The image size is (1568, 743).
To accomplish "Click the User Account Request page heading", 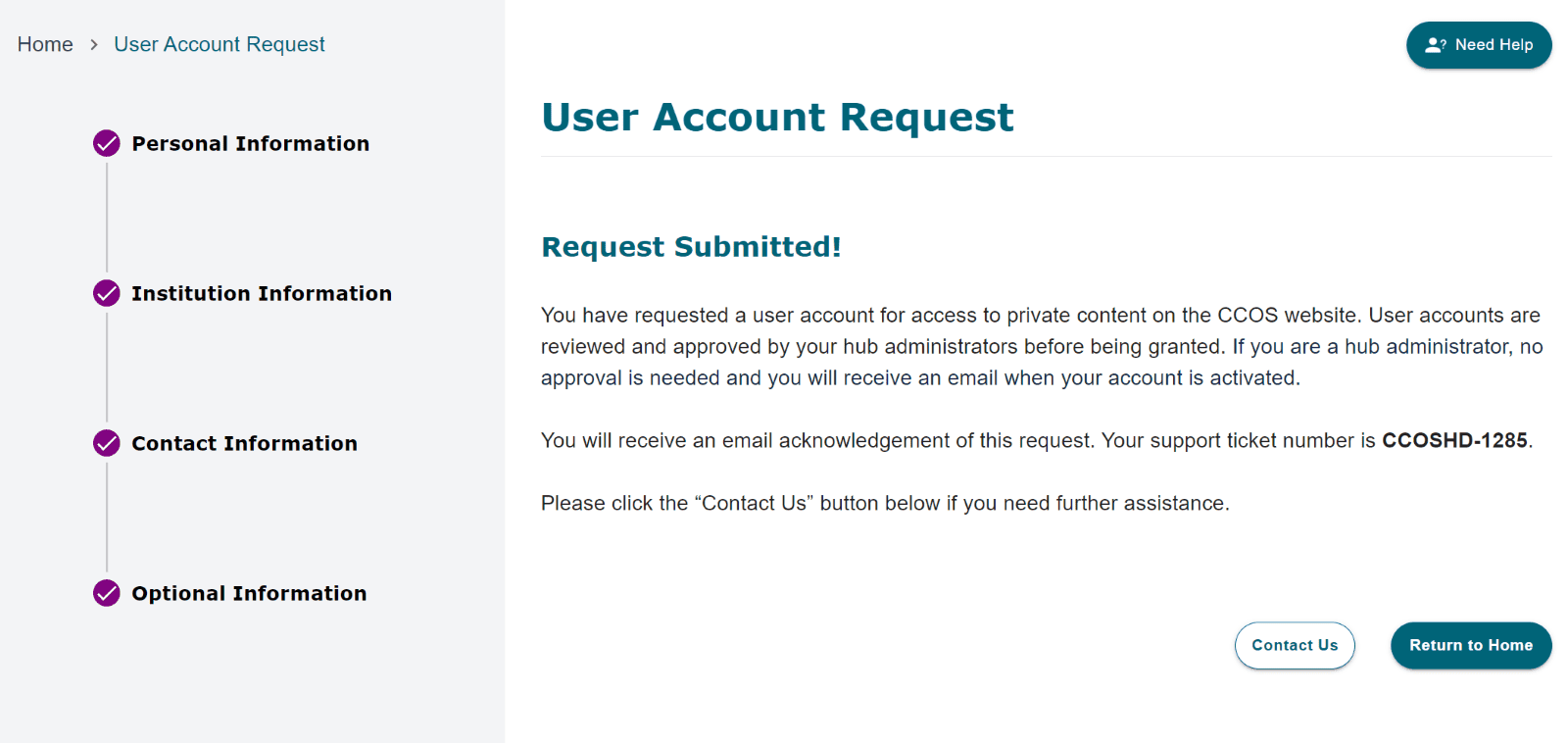I will tap(777, 118).
